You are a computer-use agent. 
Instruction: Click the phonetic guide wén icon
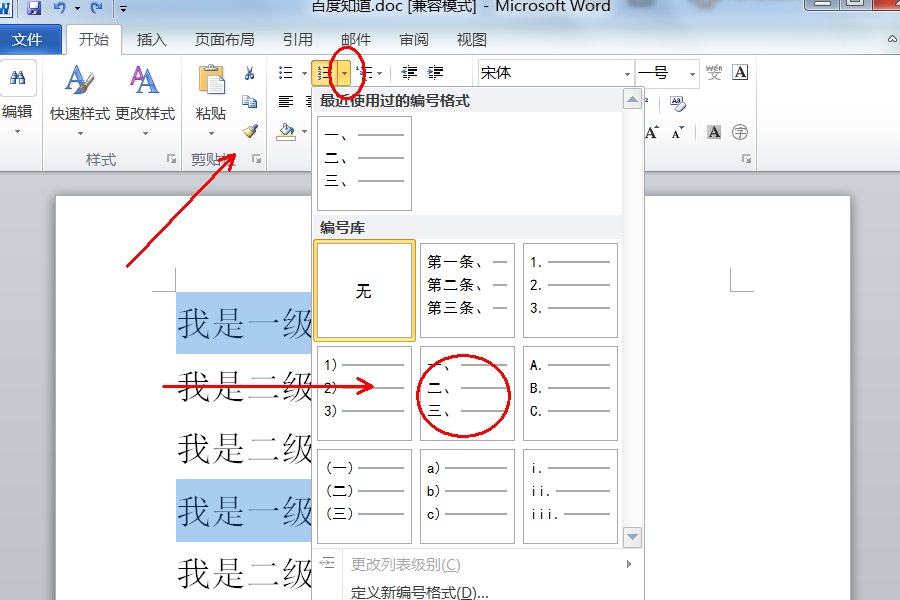pyautogui.click(x=714, y=72)
